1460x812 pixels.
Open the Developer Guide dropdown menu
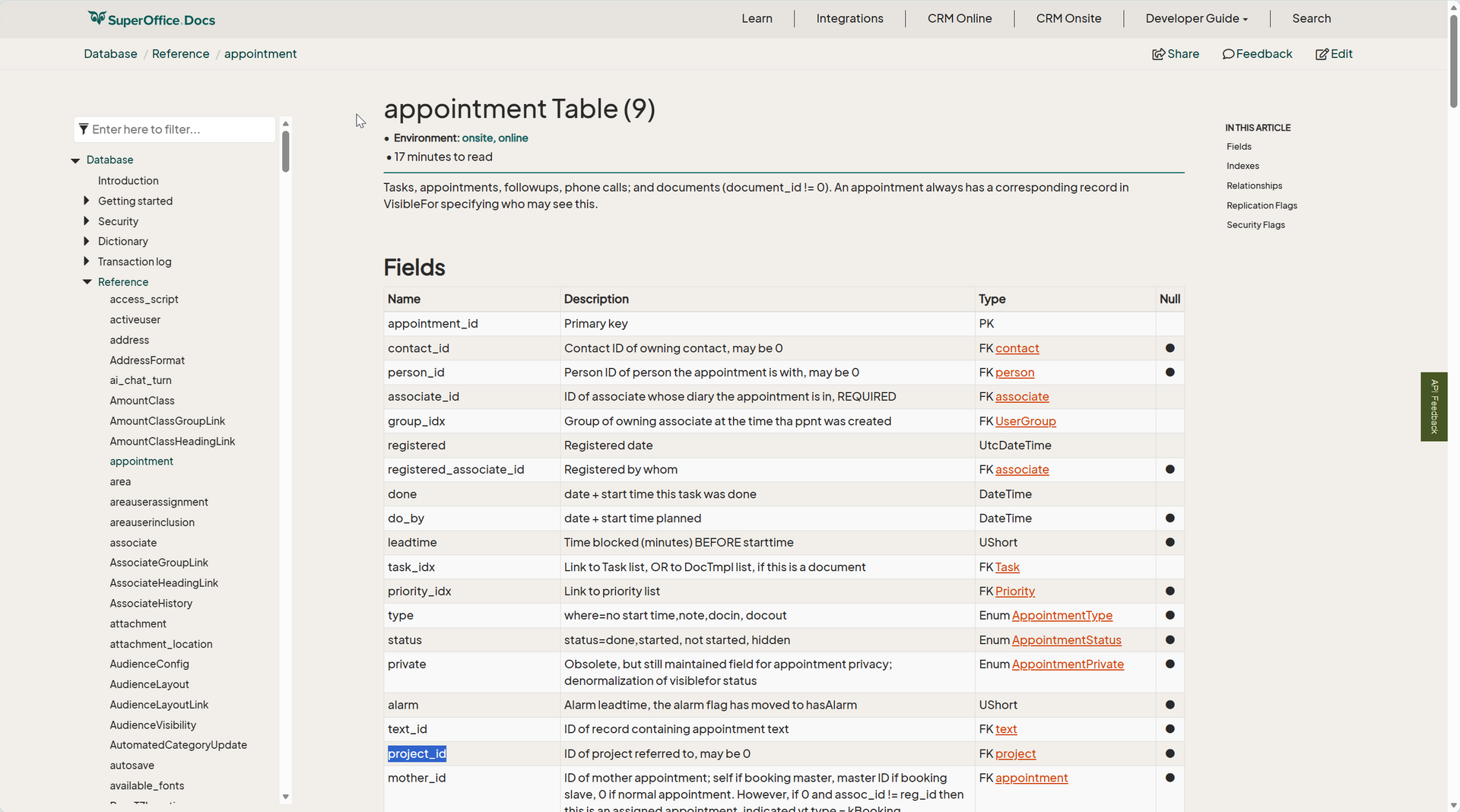point(1196,19)
